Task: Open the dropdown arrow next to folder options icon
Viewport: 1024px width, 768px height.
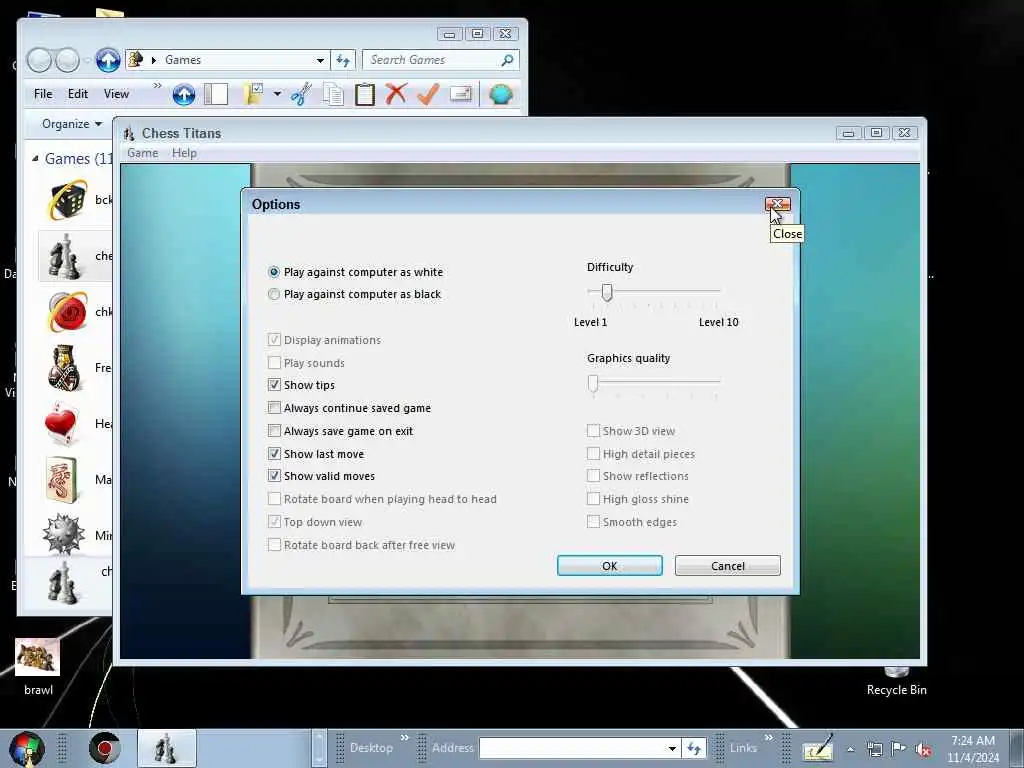Action: click(277, 95)
